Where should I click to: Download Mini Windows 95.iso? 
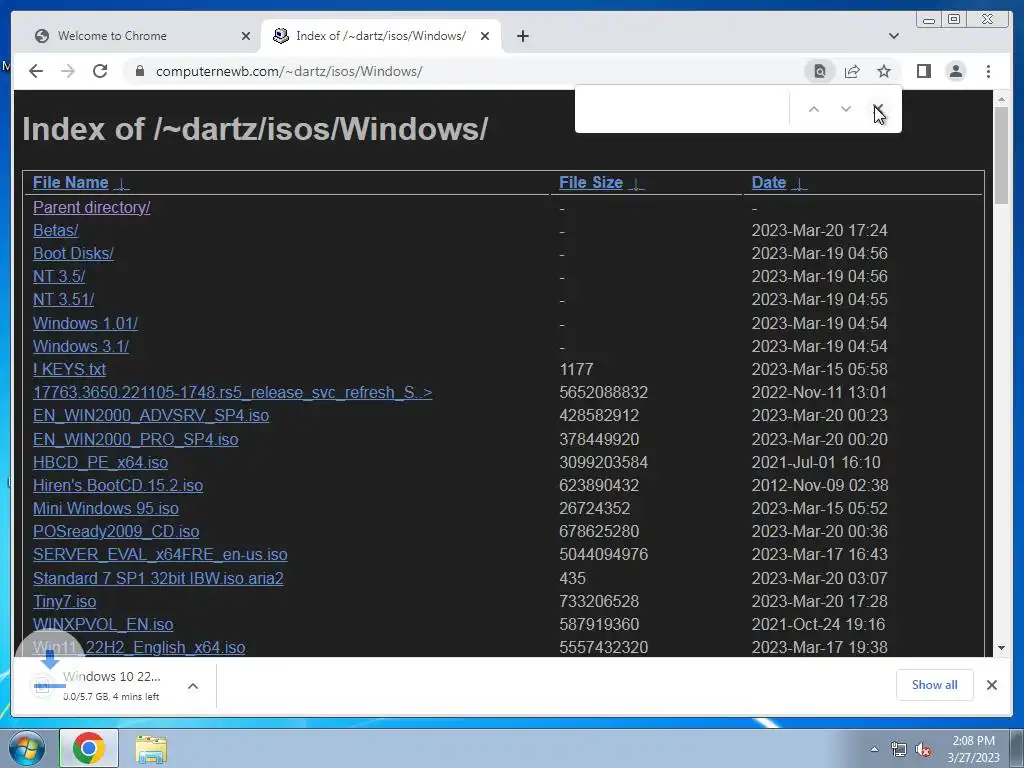(x=106, y=509)
